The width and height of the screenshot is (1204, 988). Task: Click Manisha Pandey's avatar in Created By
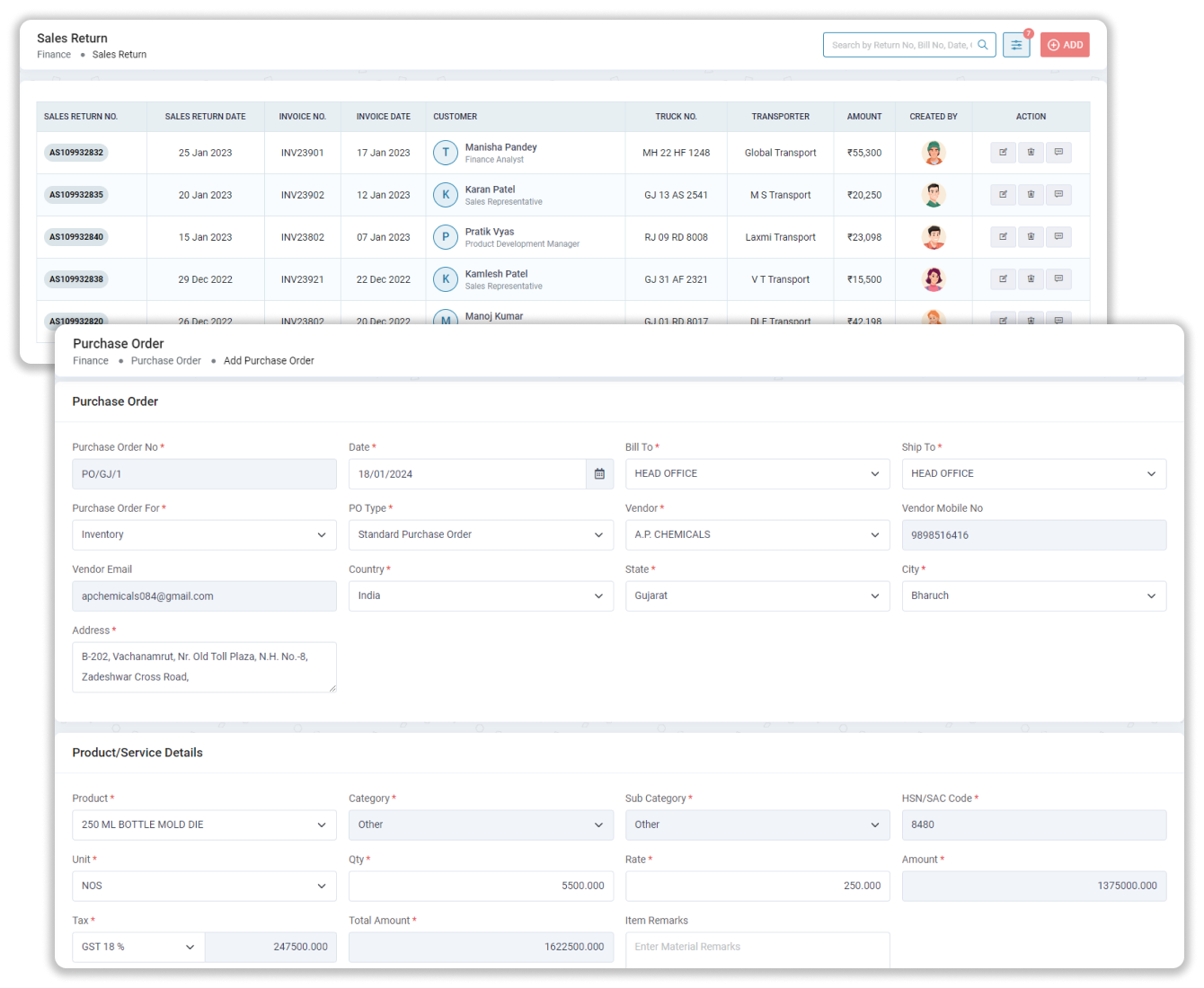pyautogui.click(x=934, y=152)
